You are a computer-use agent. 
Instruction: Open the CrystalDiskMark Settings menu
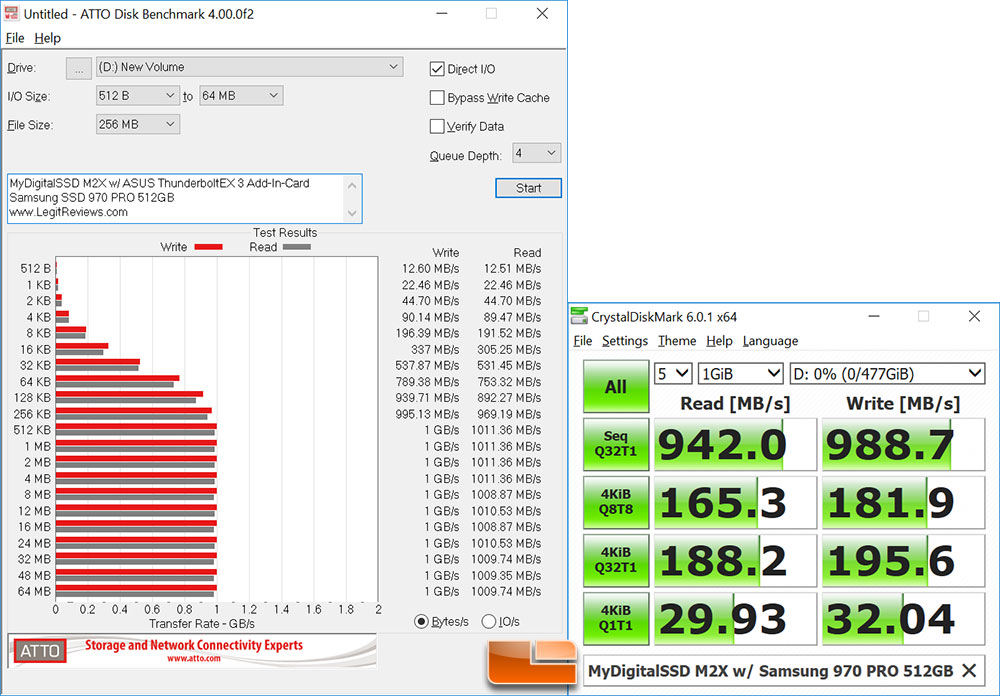tap(624, 341)
